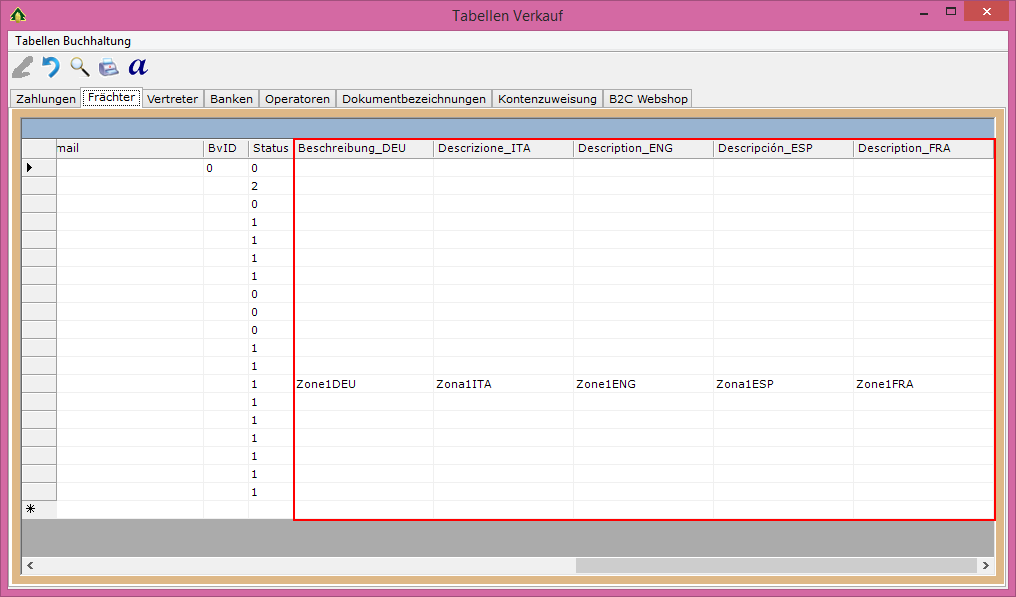
Task: Click the pencil edit icon in toolbar
Action: pyautogui.click(x=22, y=68)
